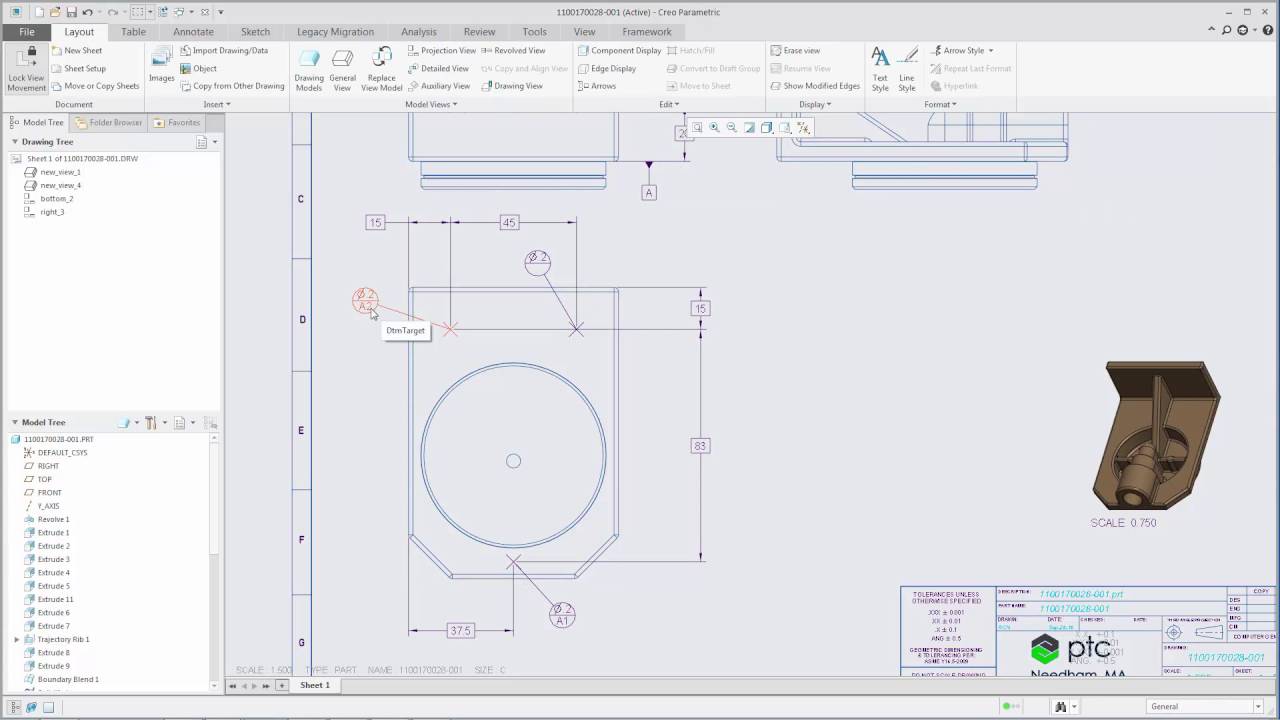
Task: Click the Save icon in quick access toolbar
Action: click(x=71, y=12)
